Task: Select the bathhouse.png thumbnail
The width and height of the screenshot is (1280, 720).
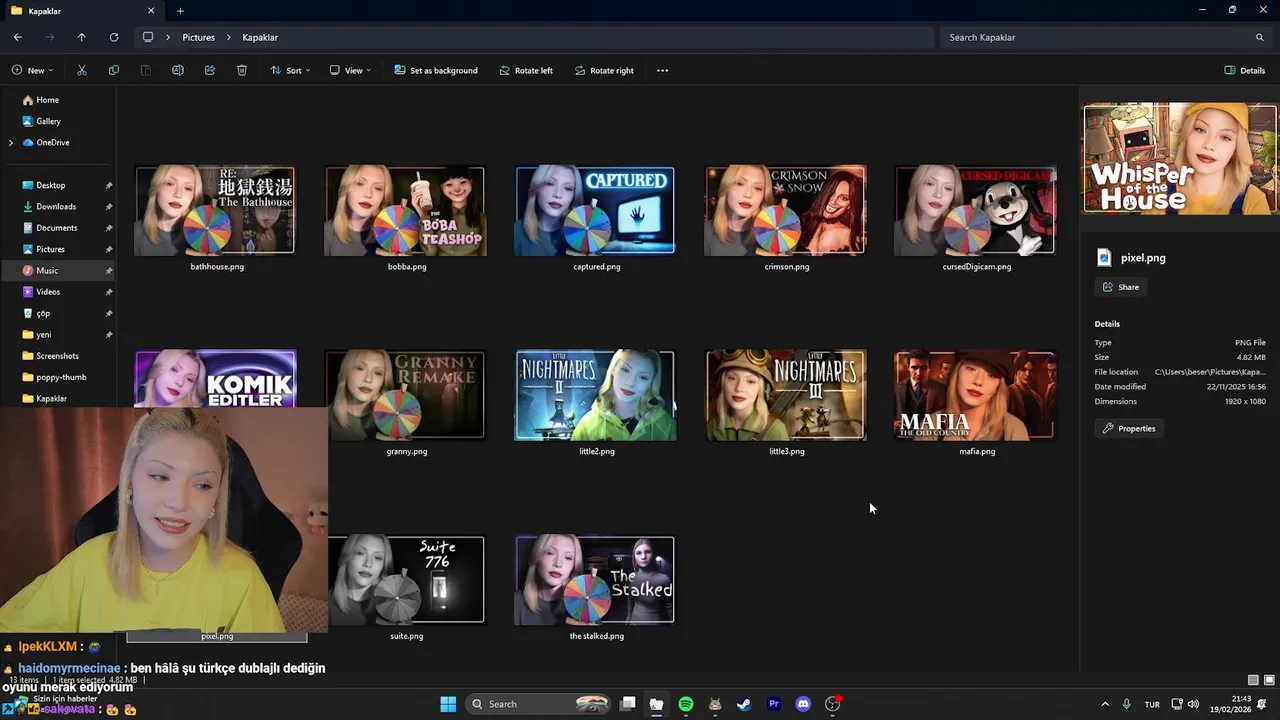Action: point(215,211)
